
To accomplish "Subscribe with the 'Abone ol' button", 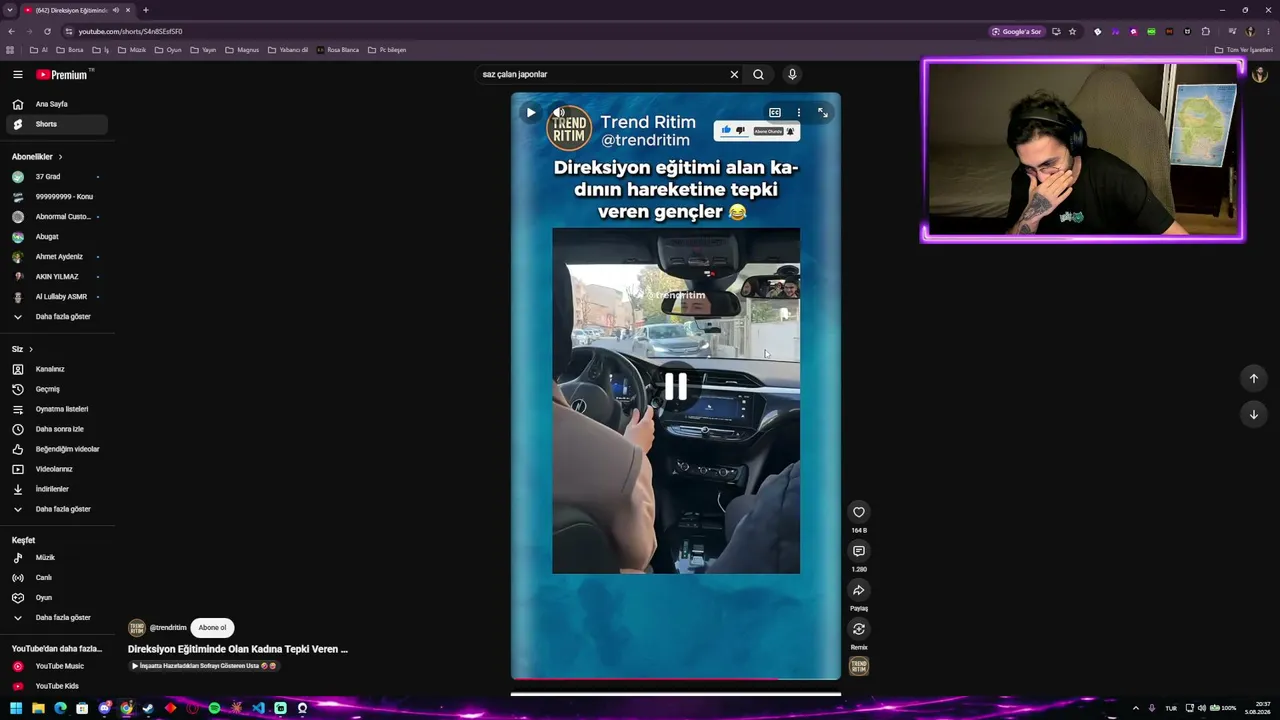I will [212, 628].
